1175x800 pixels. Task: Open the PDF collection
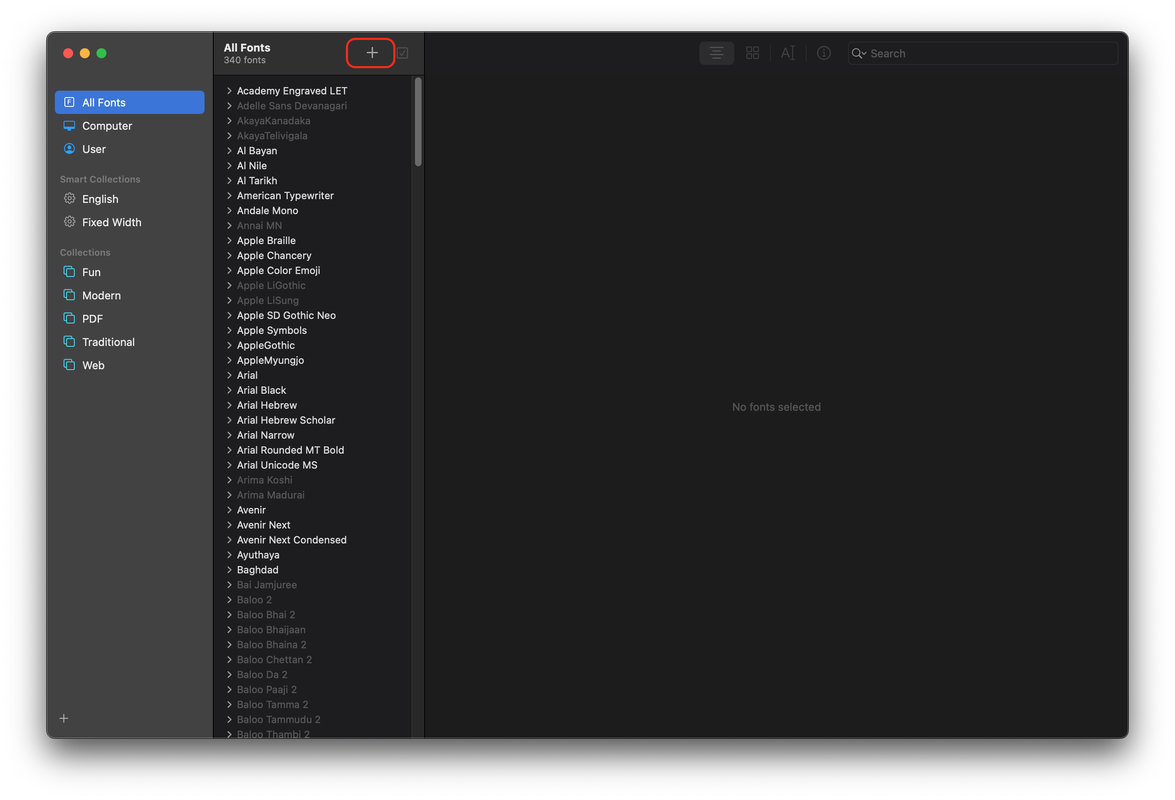pyautogui.click(x=130, y=319)
